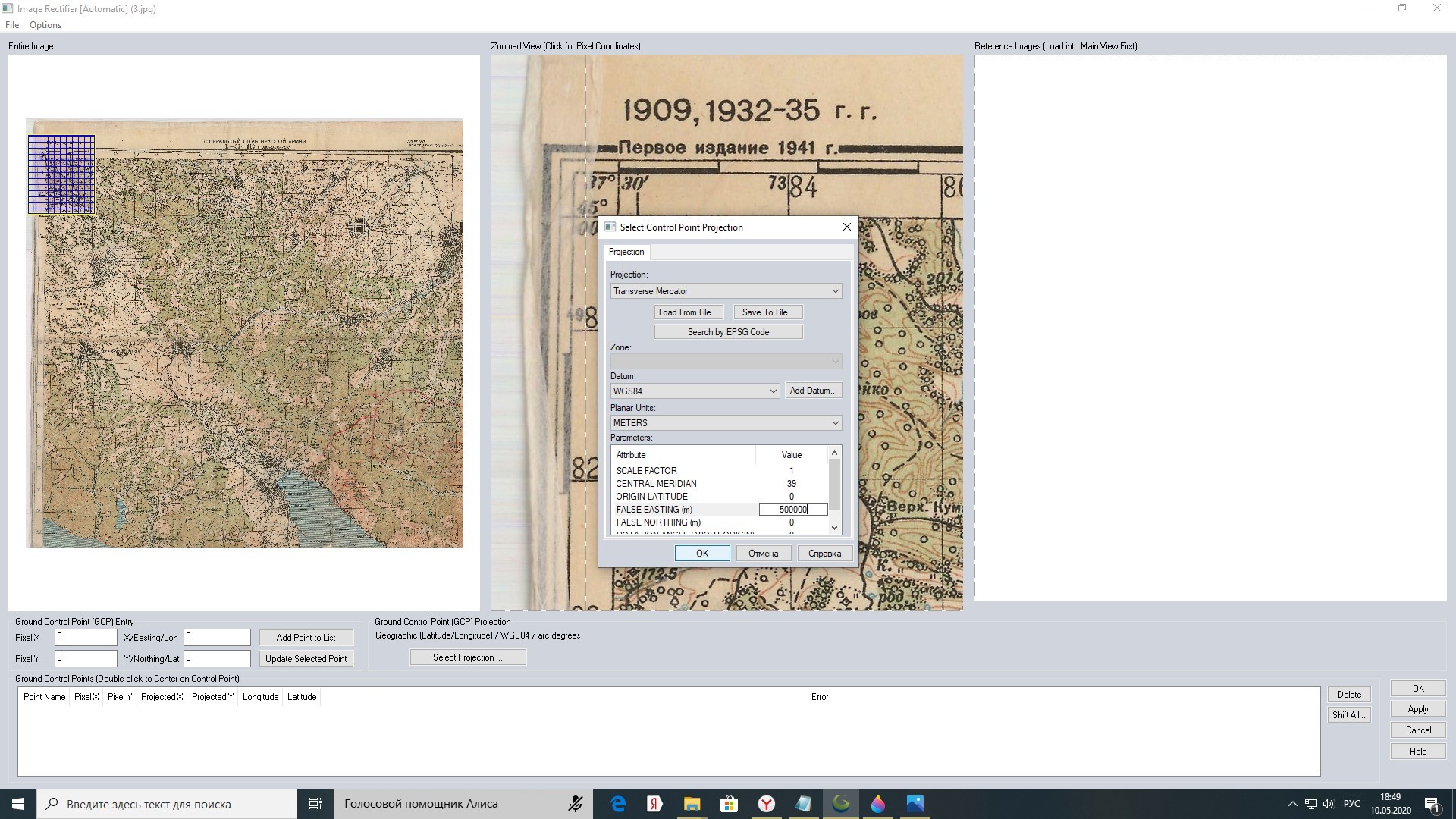The height and width of the screenshot is (819, 1456).
Task: Click the Projected Y column header
Action: coord(212,697)
